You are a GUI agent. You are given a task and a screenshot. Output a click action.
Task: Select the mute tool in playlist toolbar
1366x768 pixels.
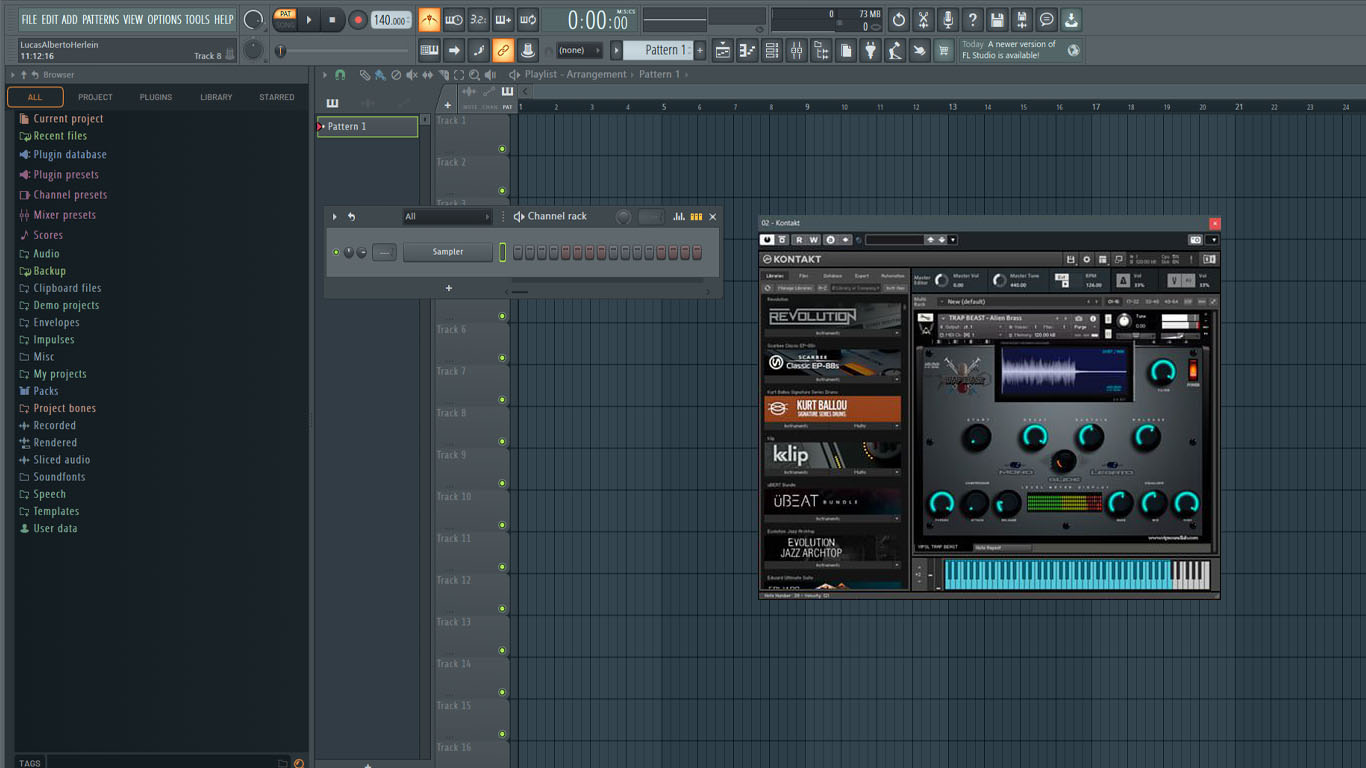click(x=412, y=75)
